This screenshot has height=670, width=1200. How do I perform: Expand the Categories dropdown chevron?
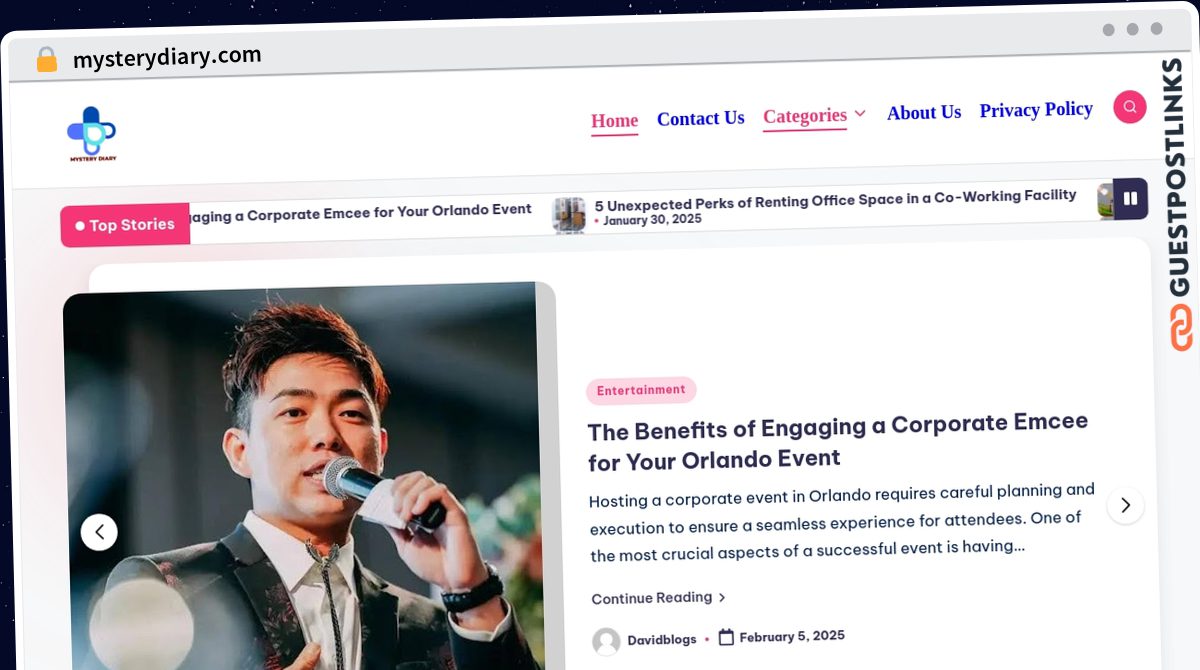[860, 113]
